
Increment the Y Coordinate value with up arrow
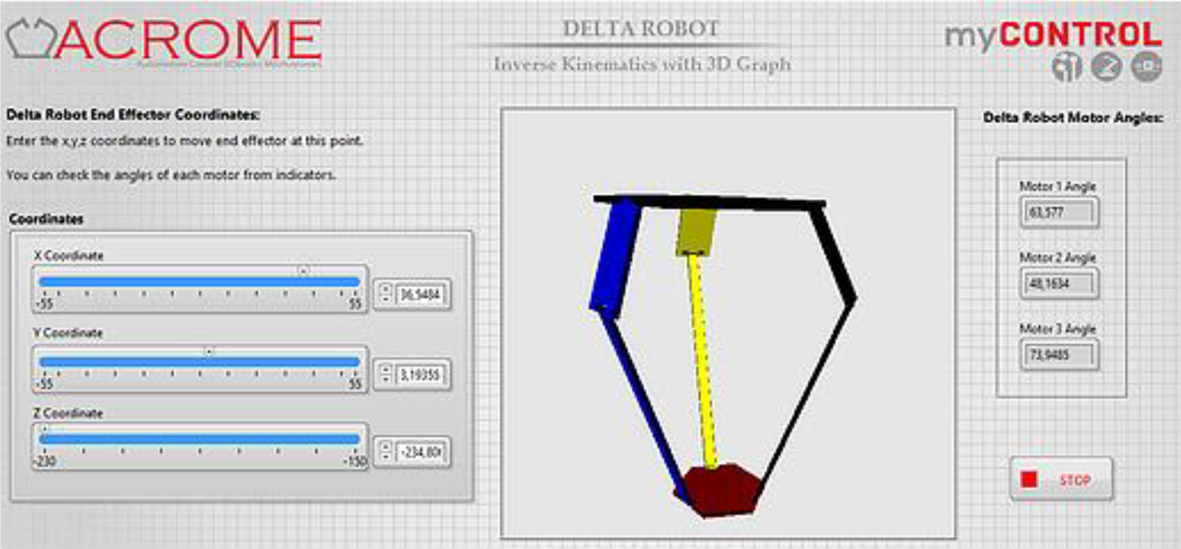[x=386, y=369]
